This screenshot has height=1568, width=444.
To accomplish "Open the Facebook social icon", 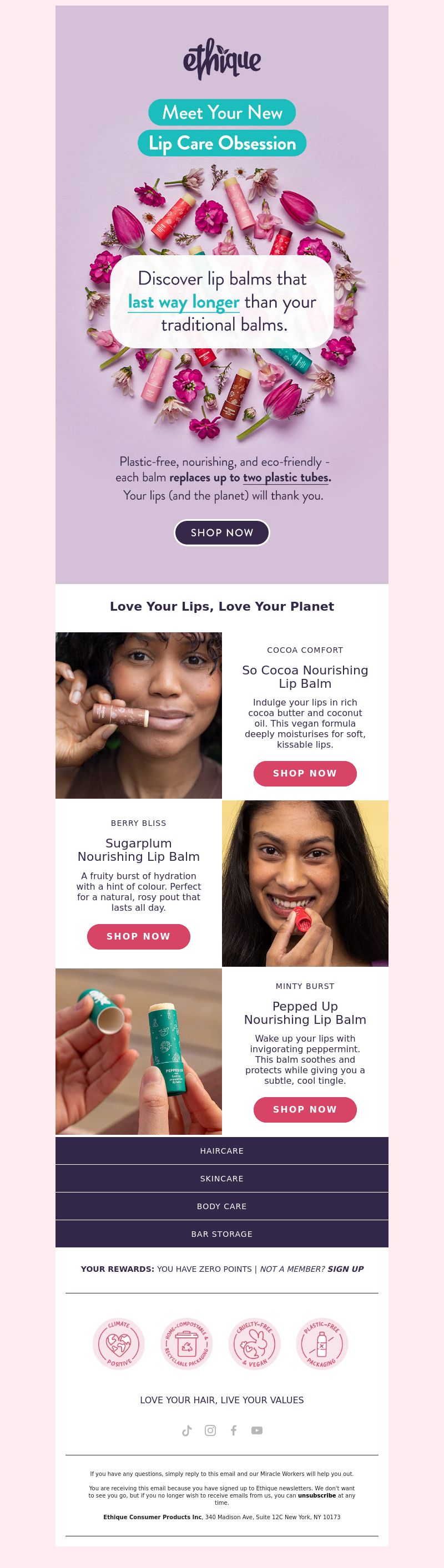I will tap(233, 1430).
